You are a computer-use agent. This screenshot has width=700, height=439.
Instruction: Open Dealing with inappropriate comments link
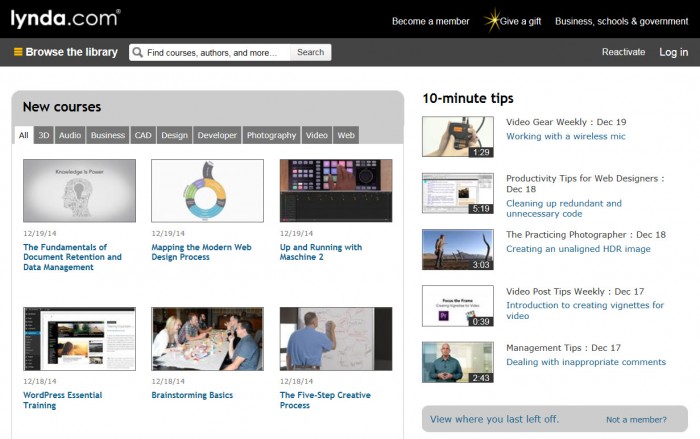(x=586, y=362)
